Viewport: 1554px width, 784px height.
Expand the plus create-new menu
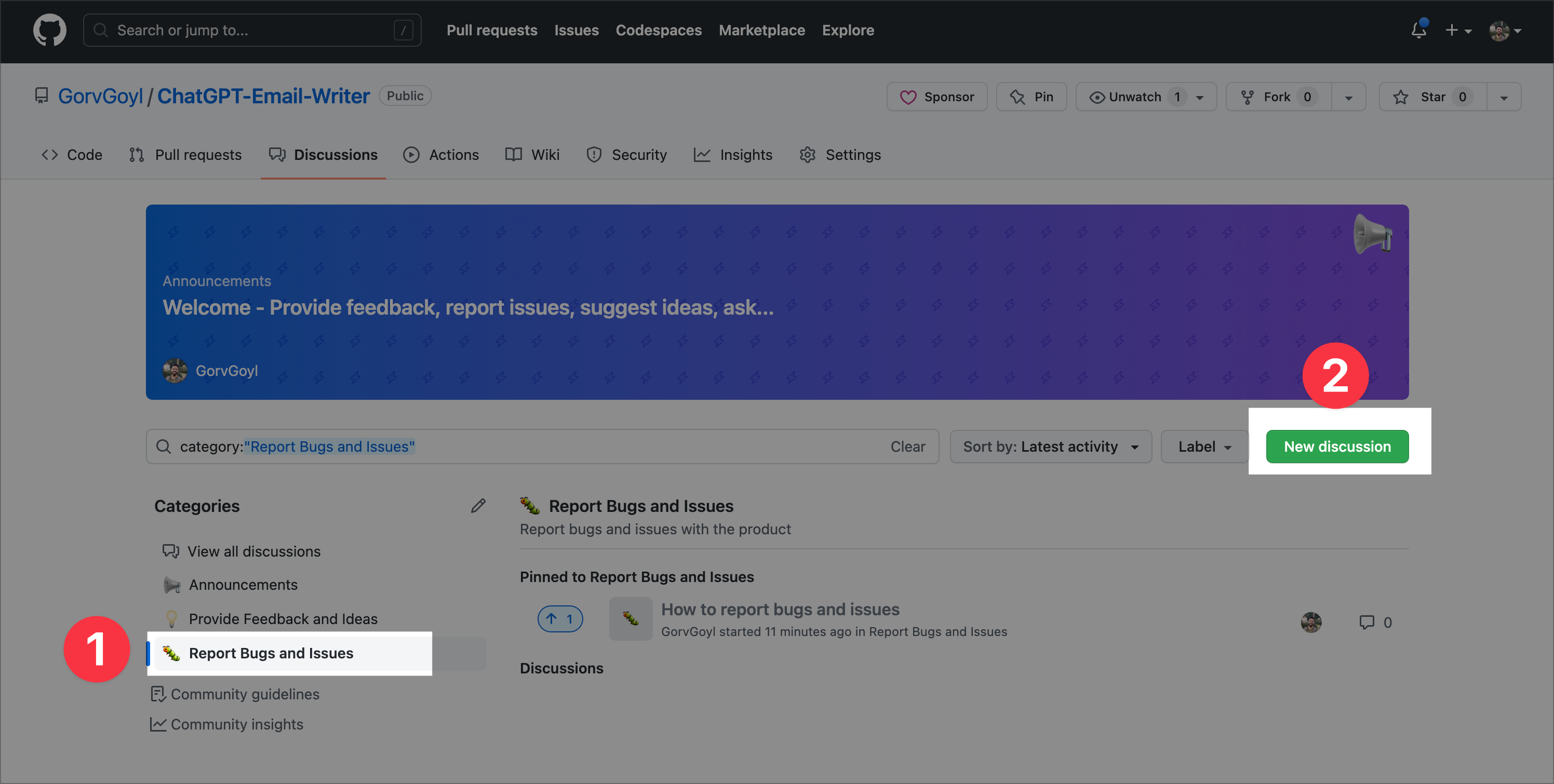tap(1457, 30)
